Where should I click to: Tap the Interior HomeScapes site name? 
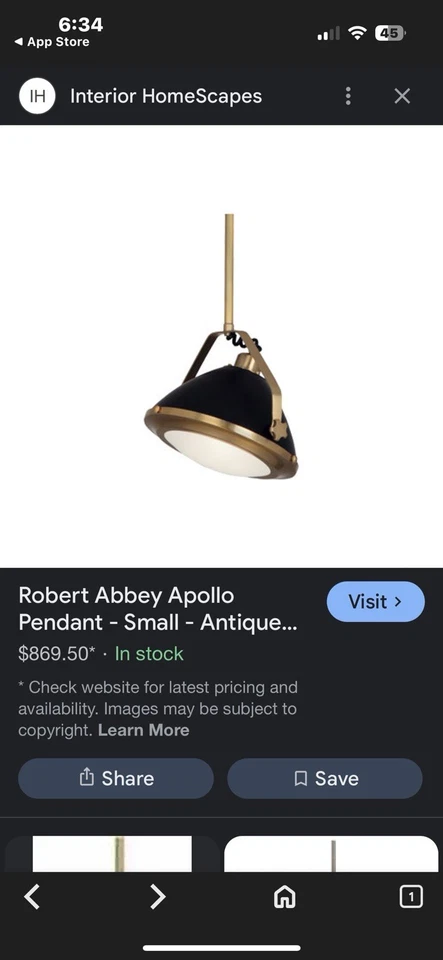tap(166, 96)
